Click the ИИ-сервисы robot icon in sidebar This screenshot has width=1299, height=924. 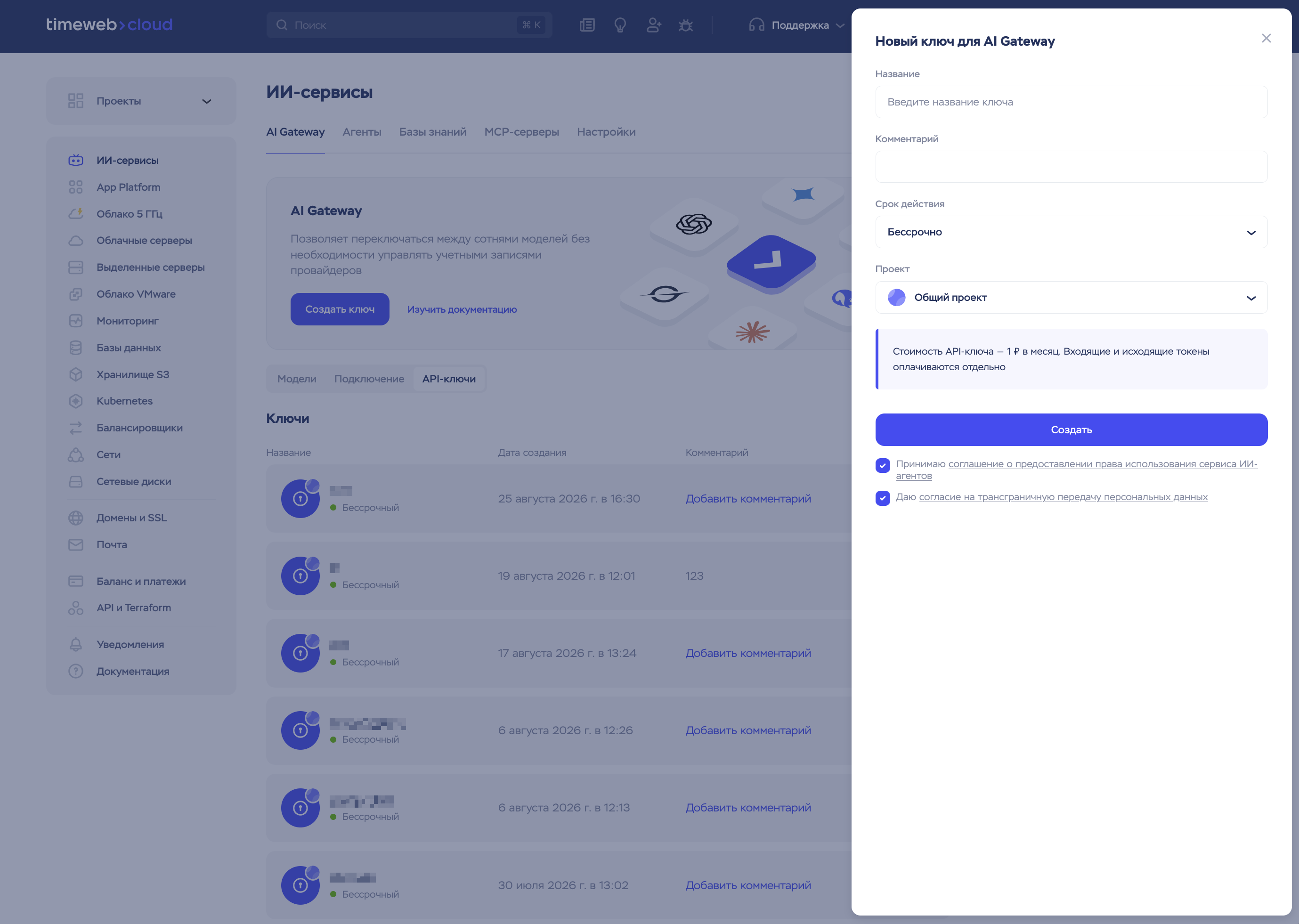coord(76,161)
